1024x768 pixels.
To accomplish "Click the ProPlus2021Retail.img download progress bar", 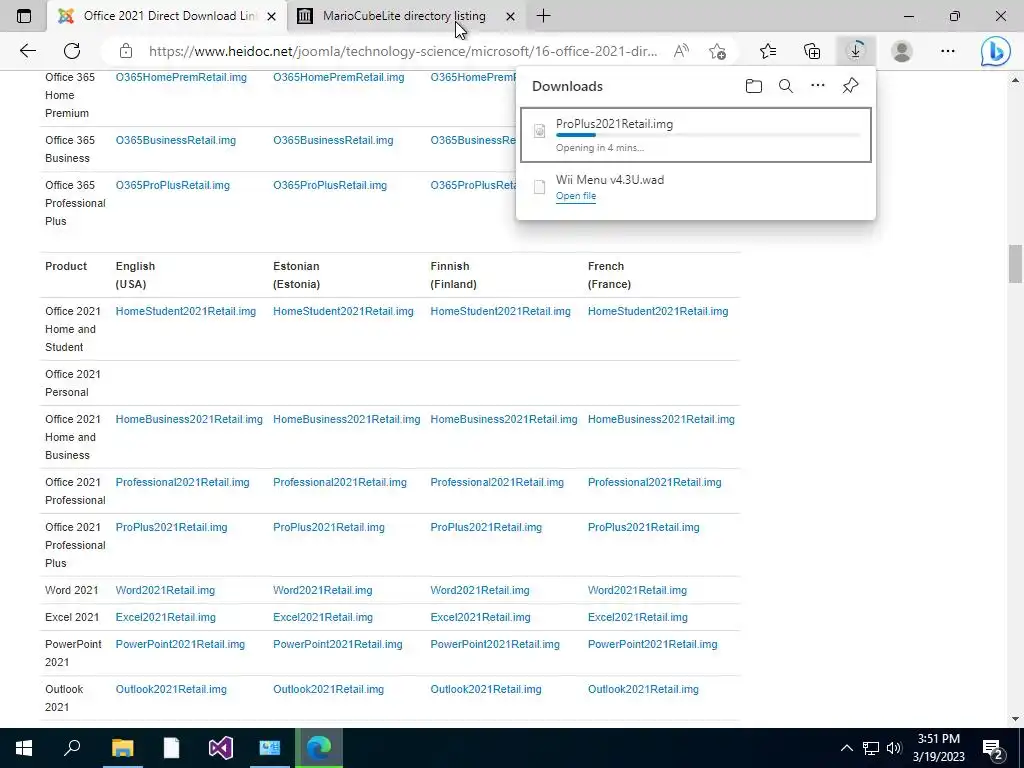I will tap(707, 135).
